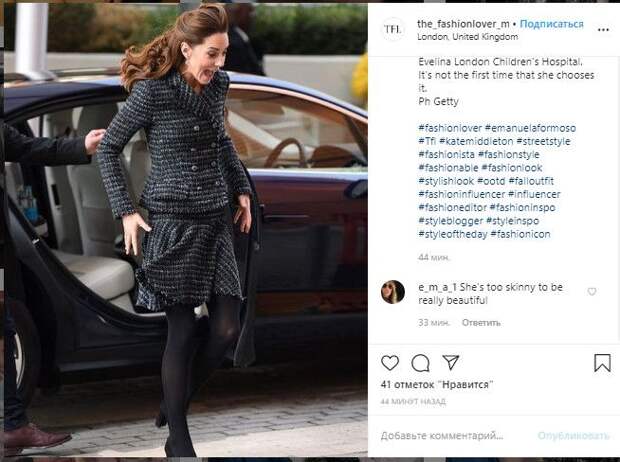View the 41 likes count list
Screen dimensions: 620x462
tap(437, 384)
